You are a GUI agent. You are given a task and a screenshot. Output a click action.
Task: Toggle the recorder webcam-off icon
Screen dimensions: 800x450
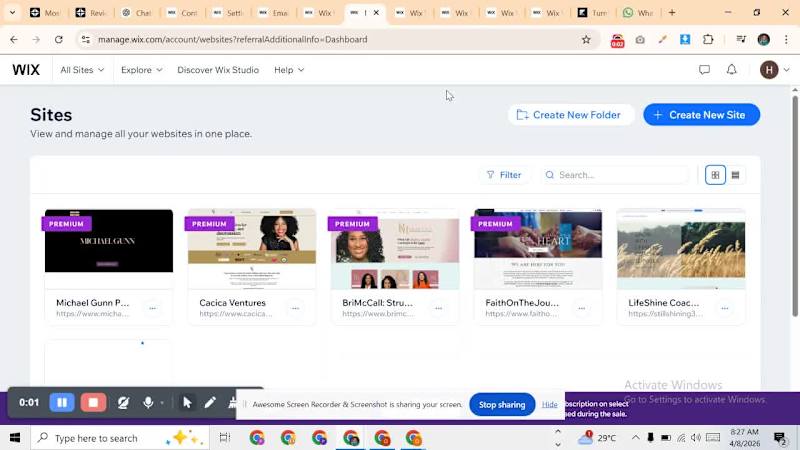tap(123, 403)
